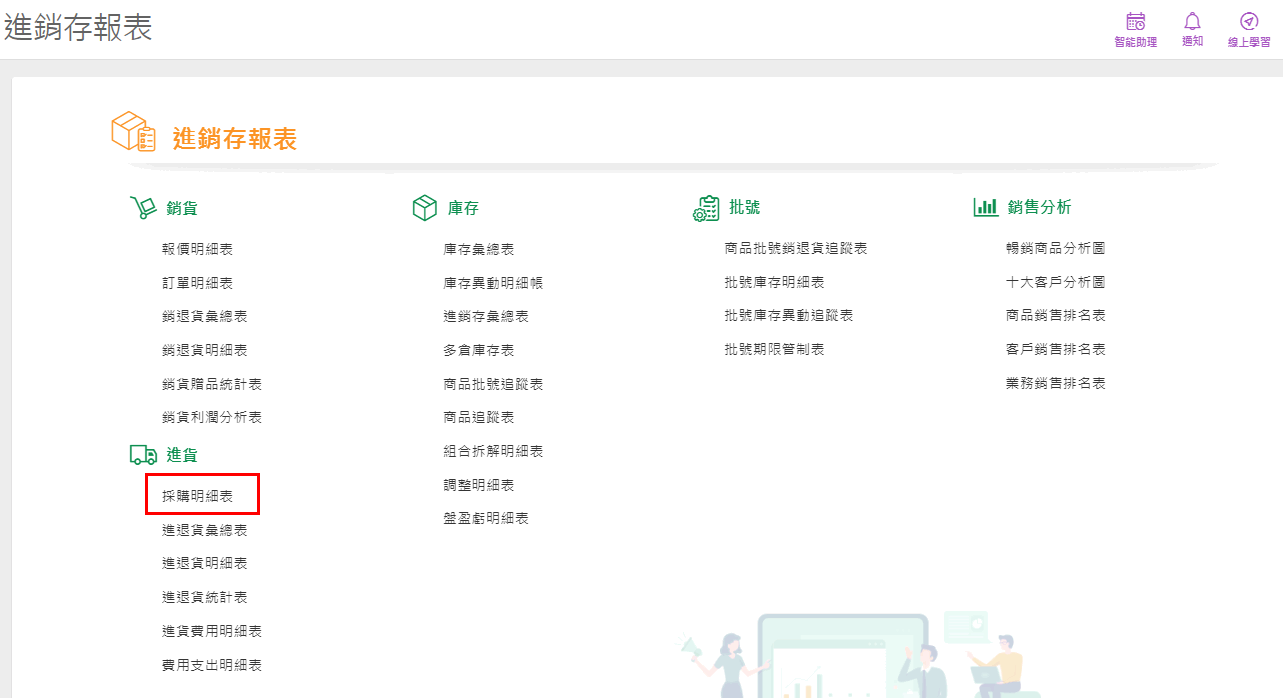Screen dimensions: 1283x698
Task: Open 進貨費用明細表 report
Action: click(212, 631)
